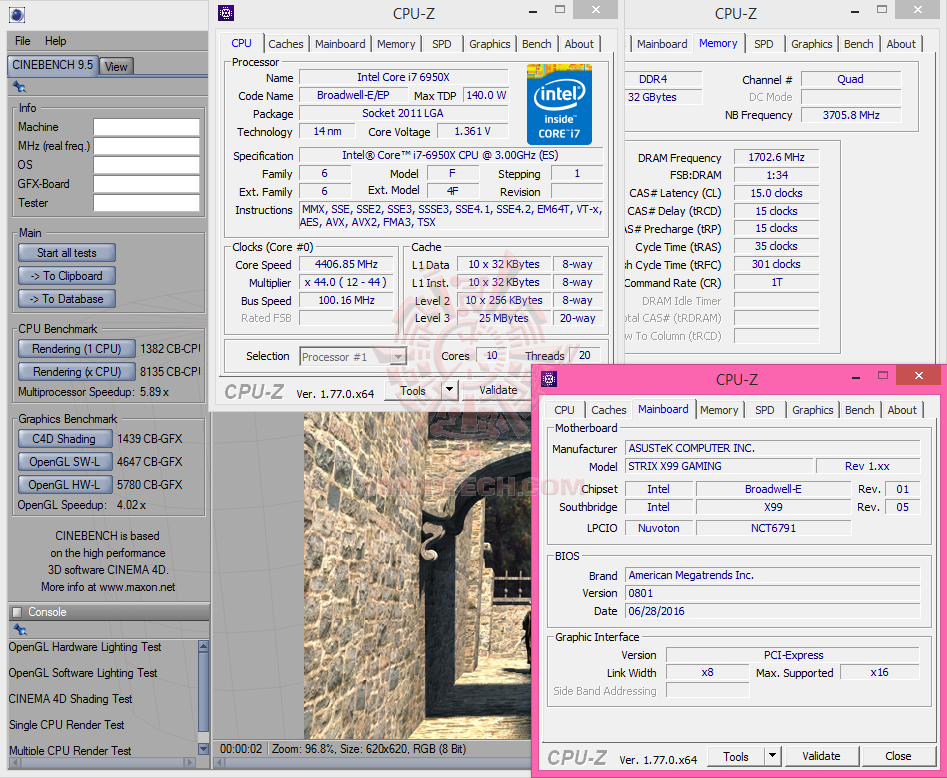Click the pin icon under the Console header
This screenshot has width=947, height=778.
[19, 630]
